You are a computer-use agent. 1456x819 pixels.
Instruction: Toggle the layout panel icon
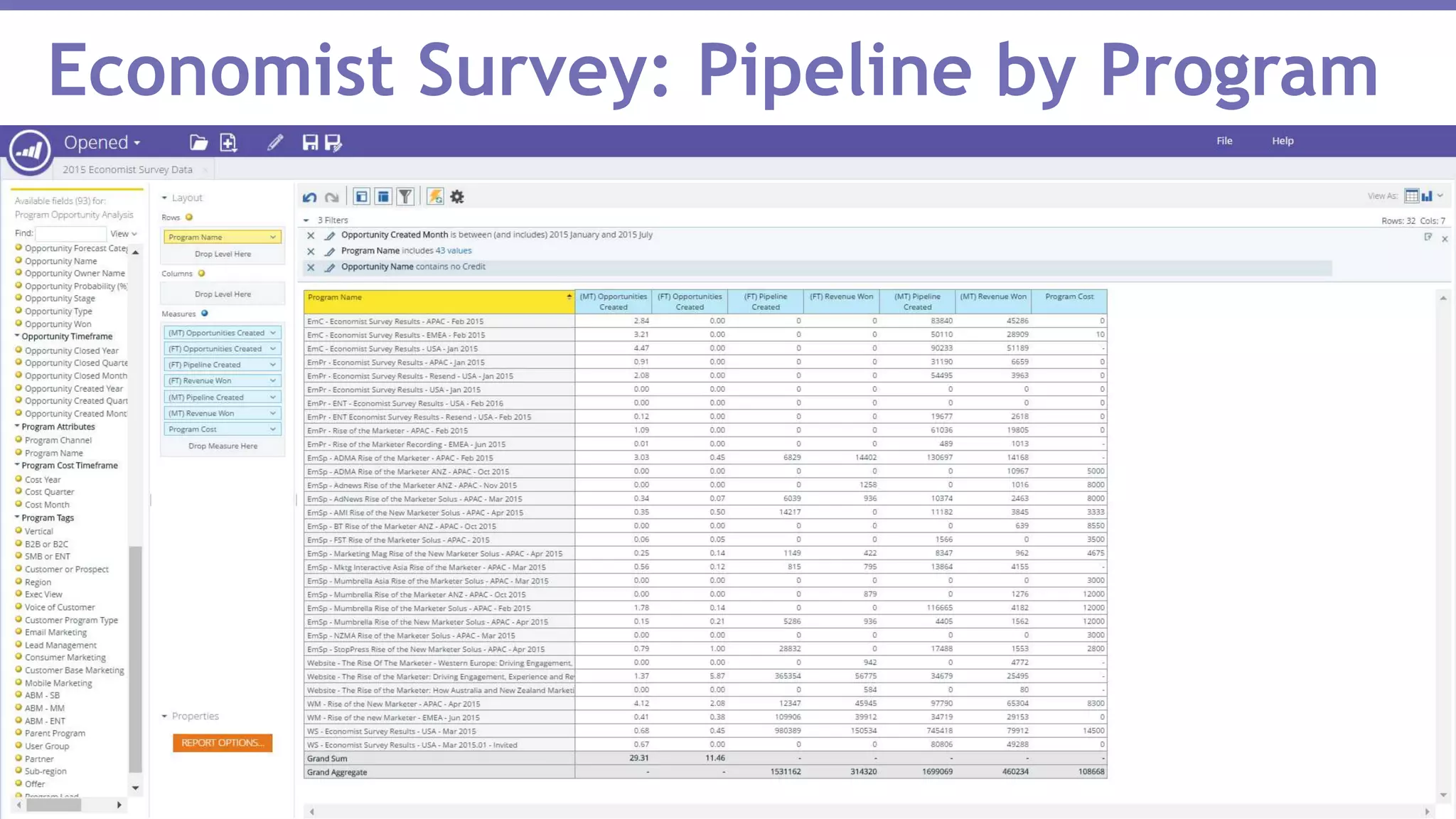tap(383, 197)
